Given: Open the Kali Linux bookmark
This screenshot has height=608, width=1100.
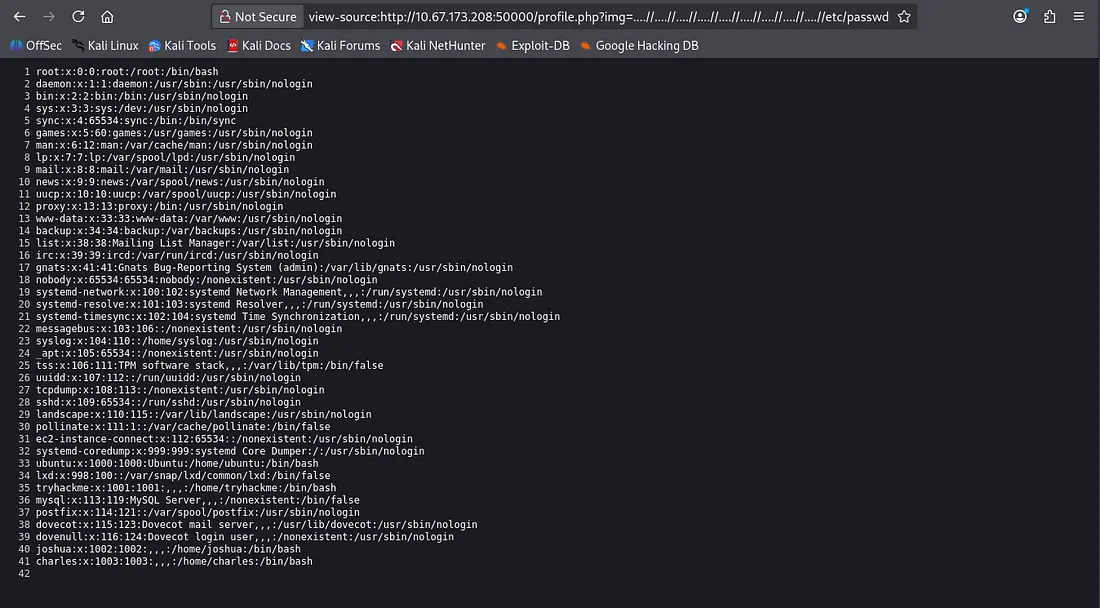Looking at the screenshot, I should click(105, 46).
